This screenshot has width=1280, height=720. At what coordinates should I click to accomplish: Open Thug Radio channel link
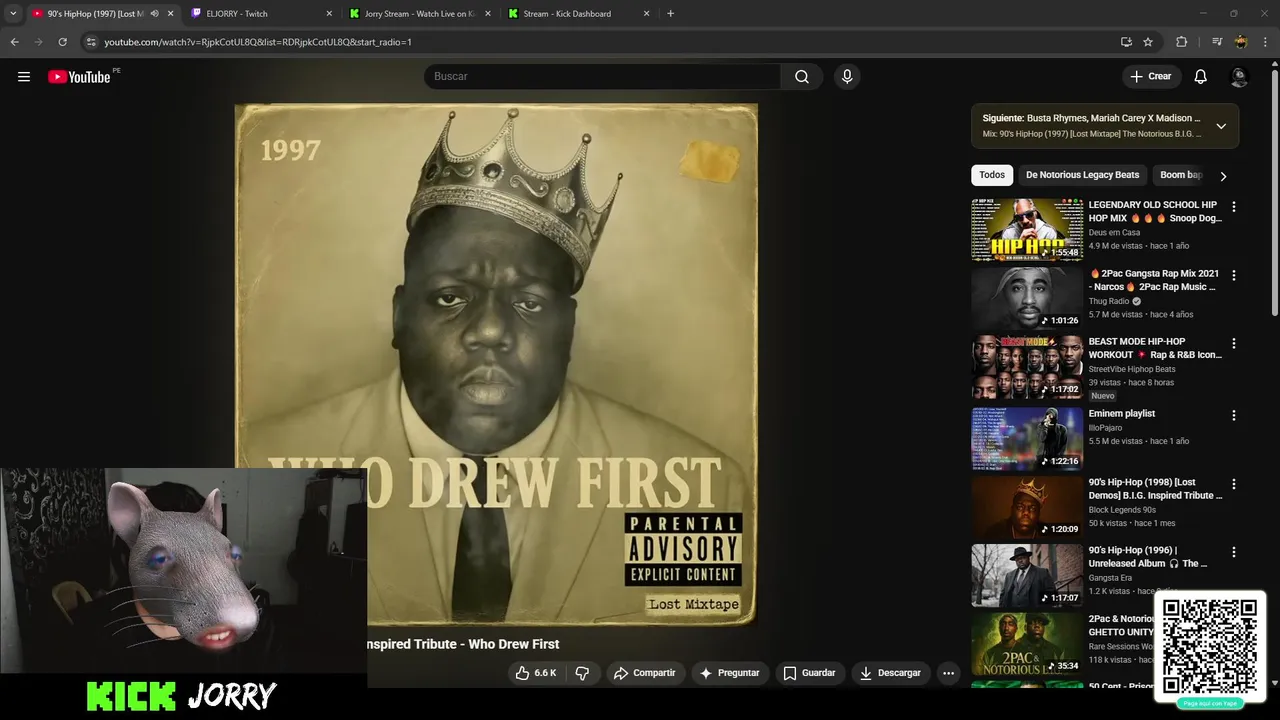click(1109, 301)
